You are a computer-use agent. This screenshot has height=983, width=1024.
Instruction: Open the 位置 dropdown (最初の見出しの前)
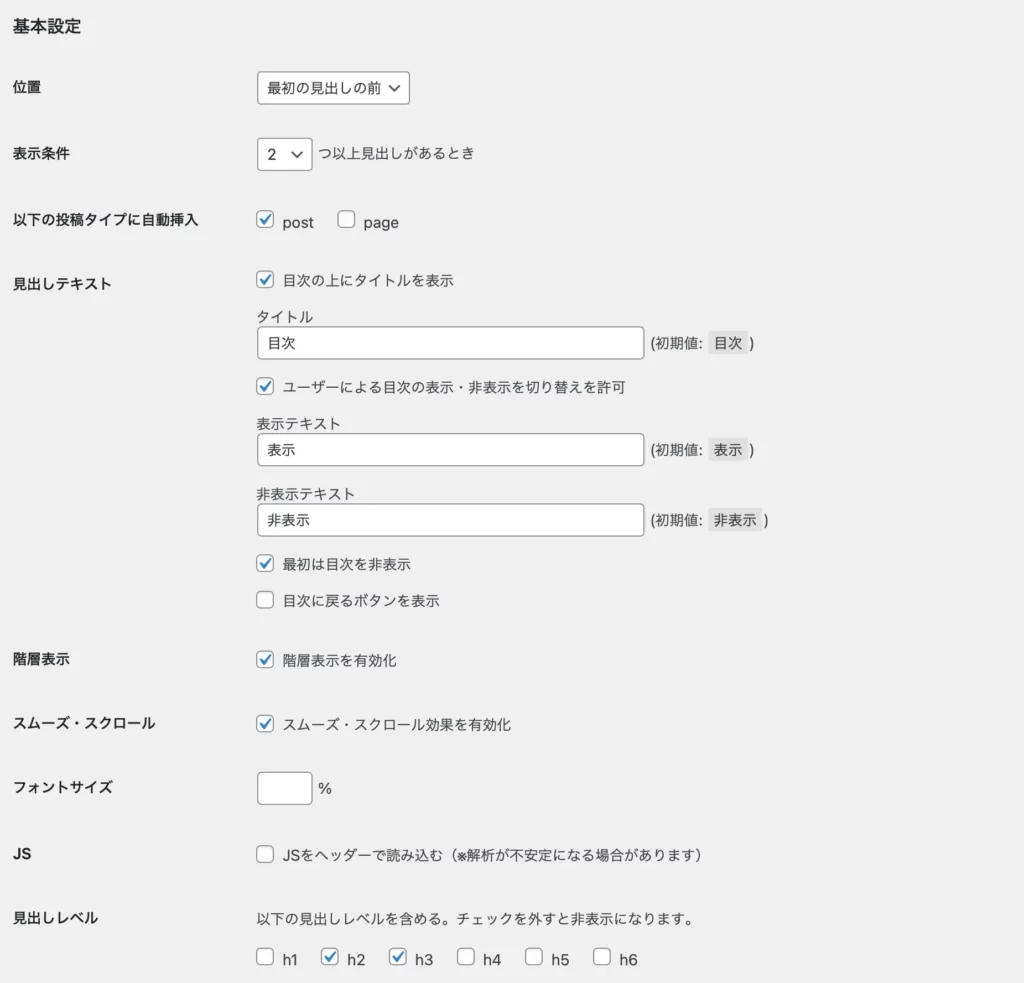click(x=333, y=88)
